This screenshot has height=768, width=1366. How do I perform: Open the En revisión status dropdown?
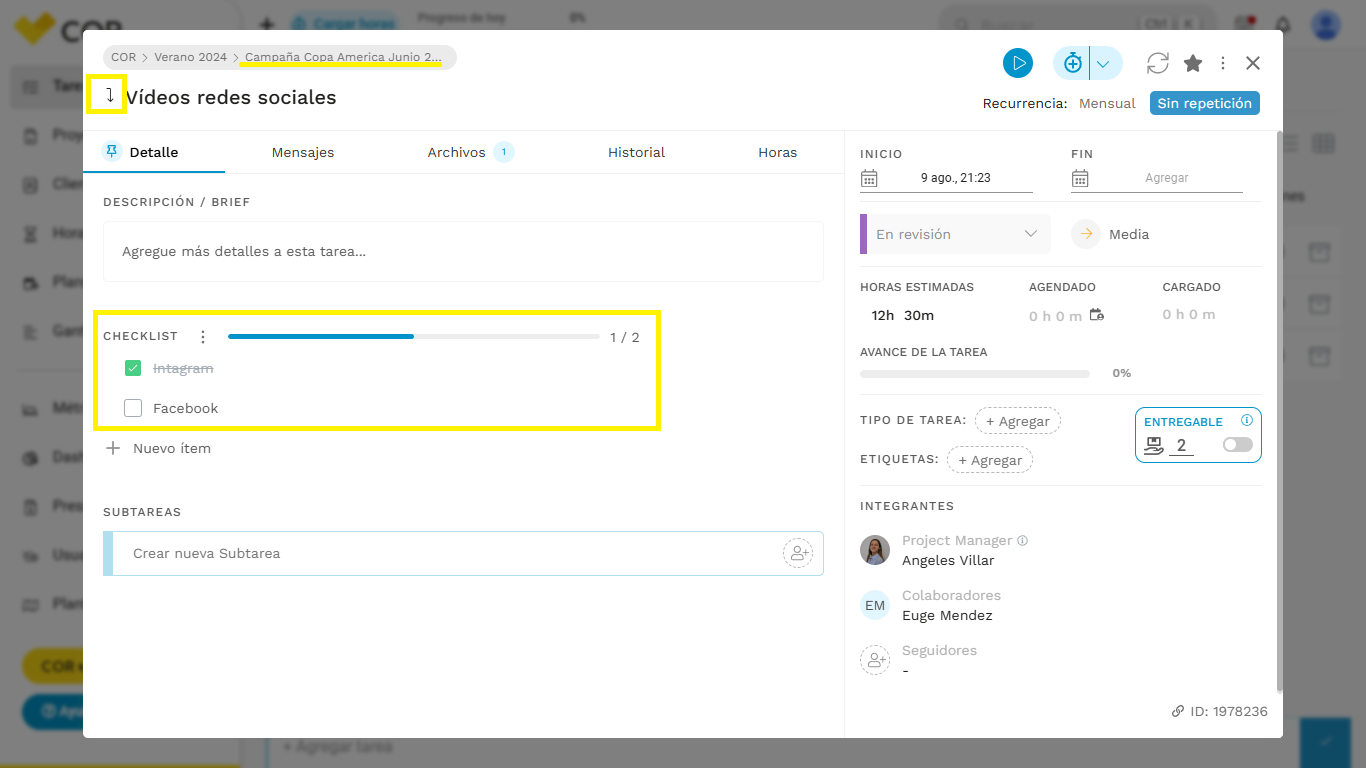click(x=955, y=234)
